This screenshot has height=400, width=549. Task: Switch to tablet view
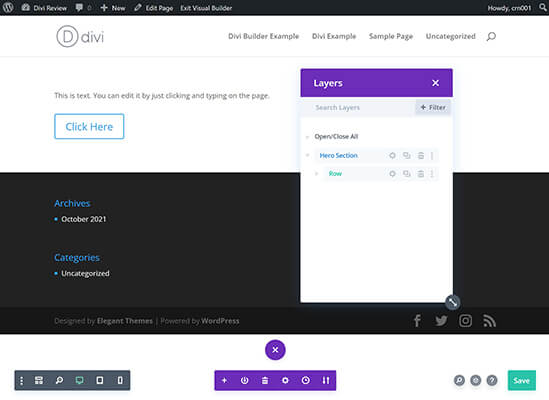coord(100,380)
